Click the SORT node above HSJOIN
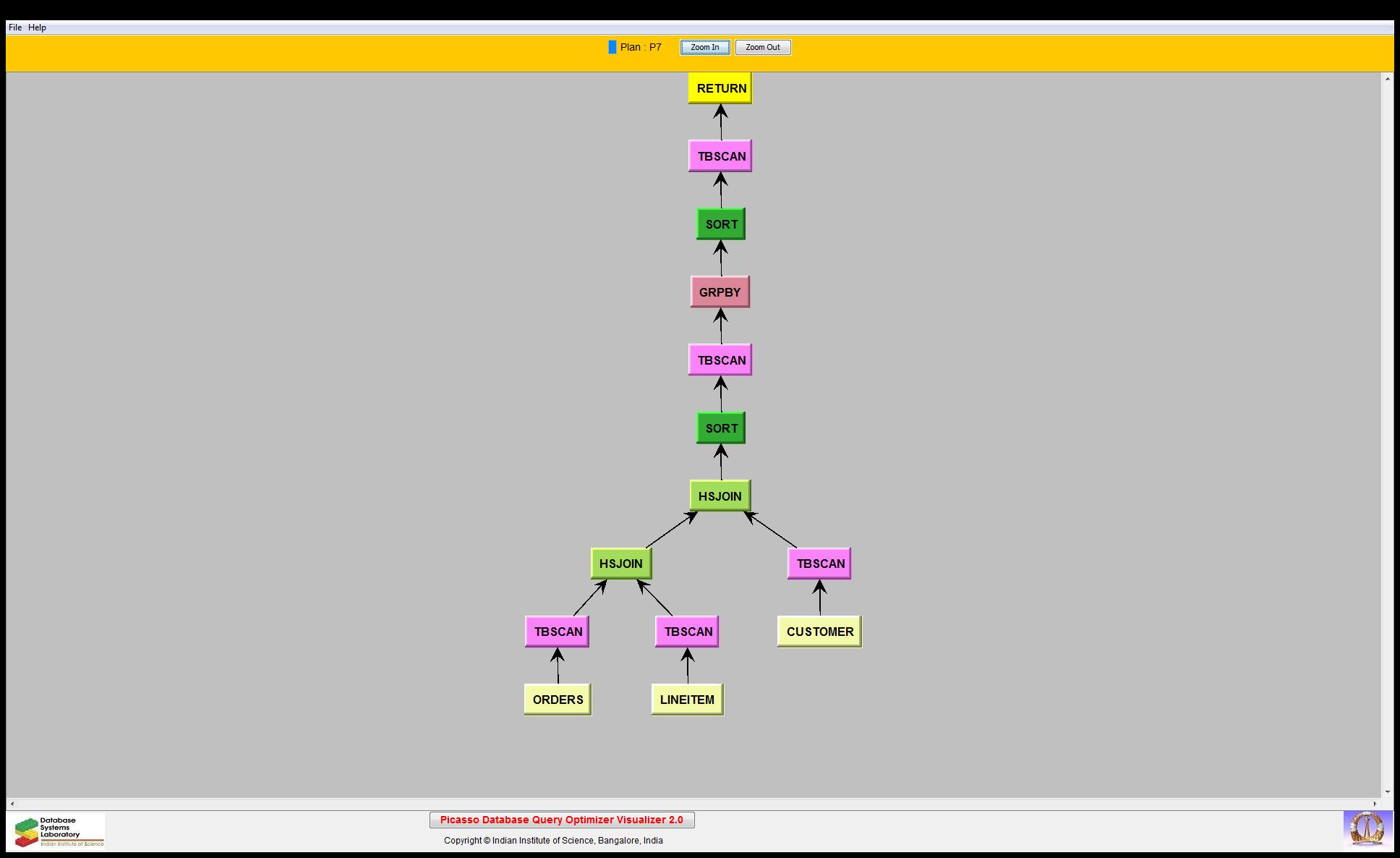The width and height of the screenshot is (1400, 858). click(721, 428)
